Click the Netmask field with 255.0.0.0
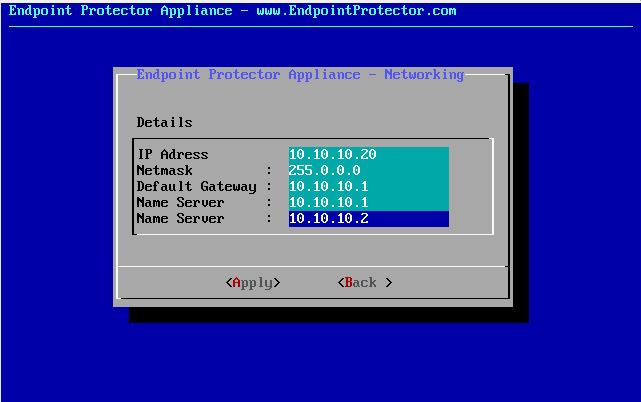This screenshot has width=641, height=402. pos(368,170)
